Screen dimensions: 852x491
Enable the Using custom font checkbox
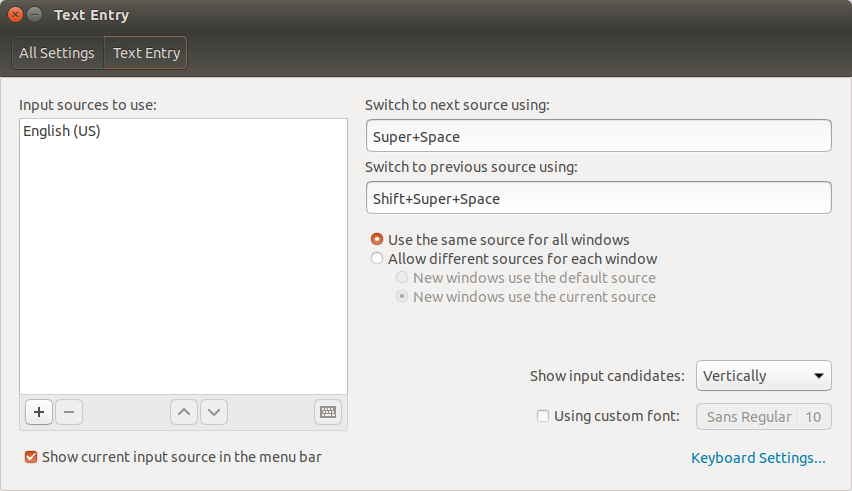pyautogui.click(x=543, y=416)
